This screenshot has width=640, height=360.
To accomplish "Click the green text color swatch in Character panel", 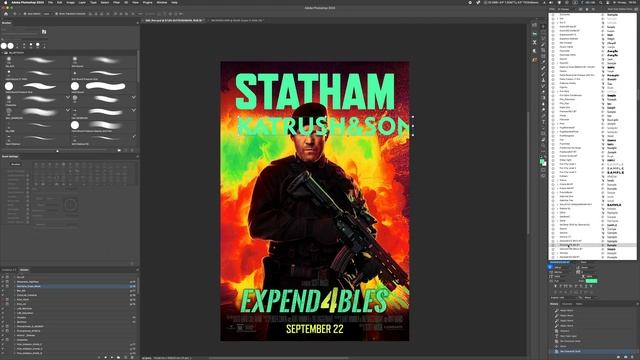I will [x=591, y=281].
